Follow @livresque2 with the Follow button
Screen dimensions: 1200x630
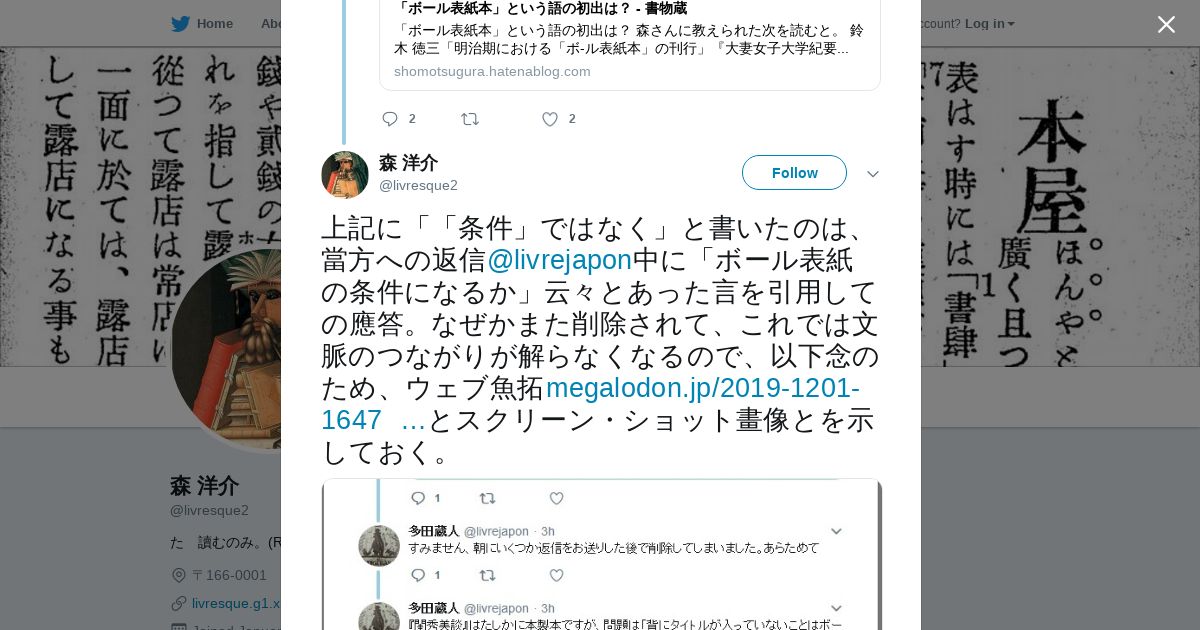coord(794,173)
